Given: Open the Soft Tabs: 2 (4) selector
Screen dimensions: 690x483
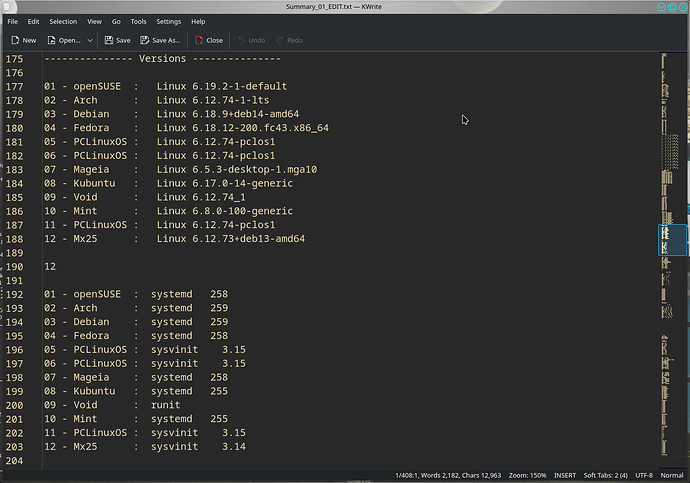Looking at the screenshot, I should coord(606,476).
